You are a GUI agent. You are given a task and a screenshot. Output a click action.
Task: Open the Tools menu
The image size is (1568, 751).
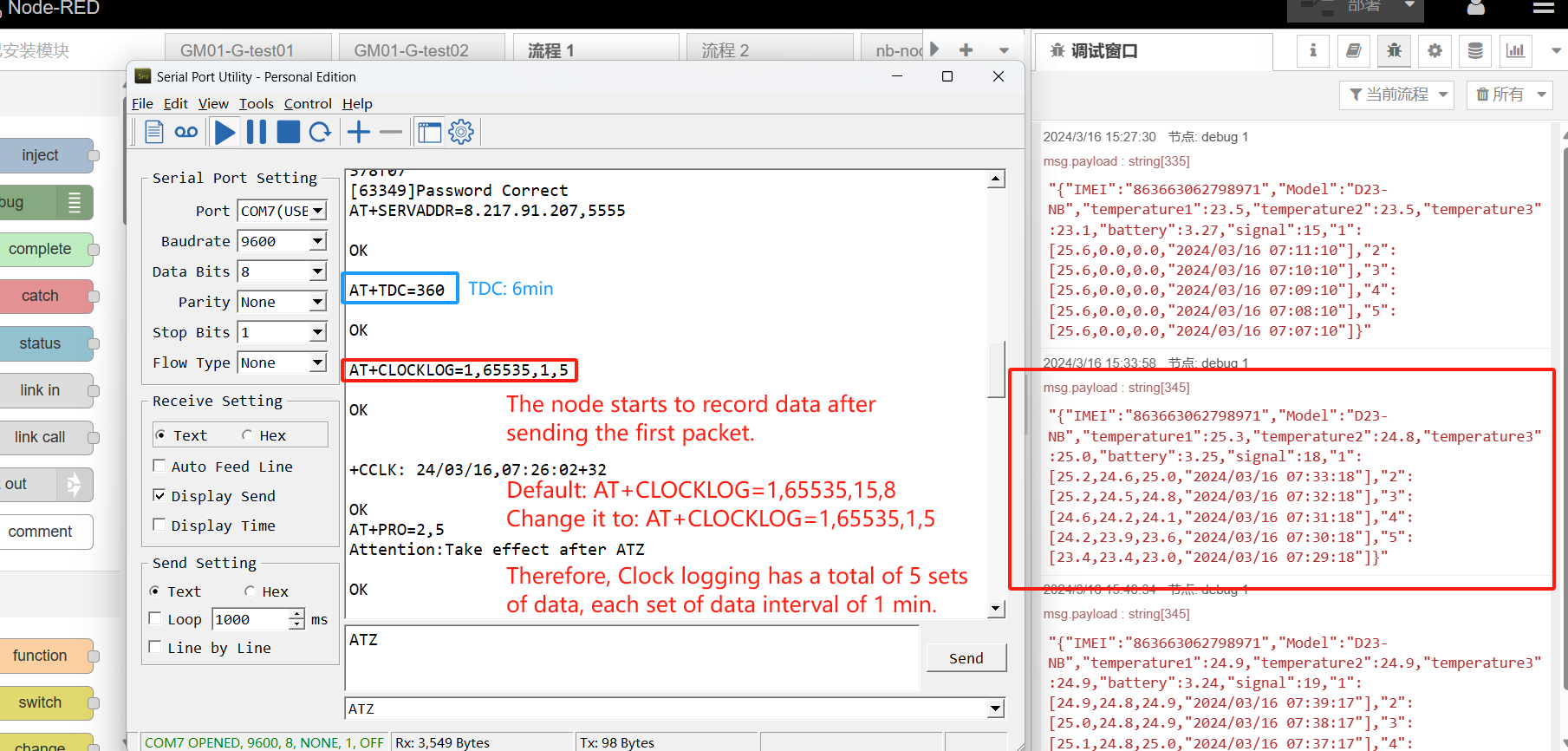pyautogui.click(x=257, y=104)
